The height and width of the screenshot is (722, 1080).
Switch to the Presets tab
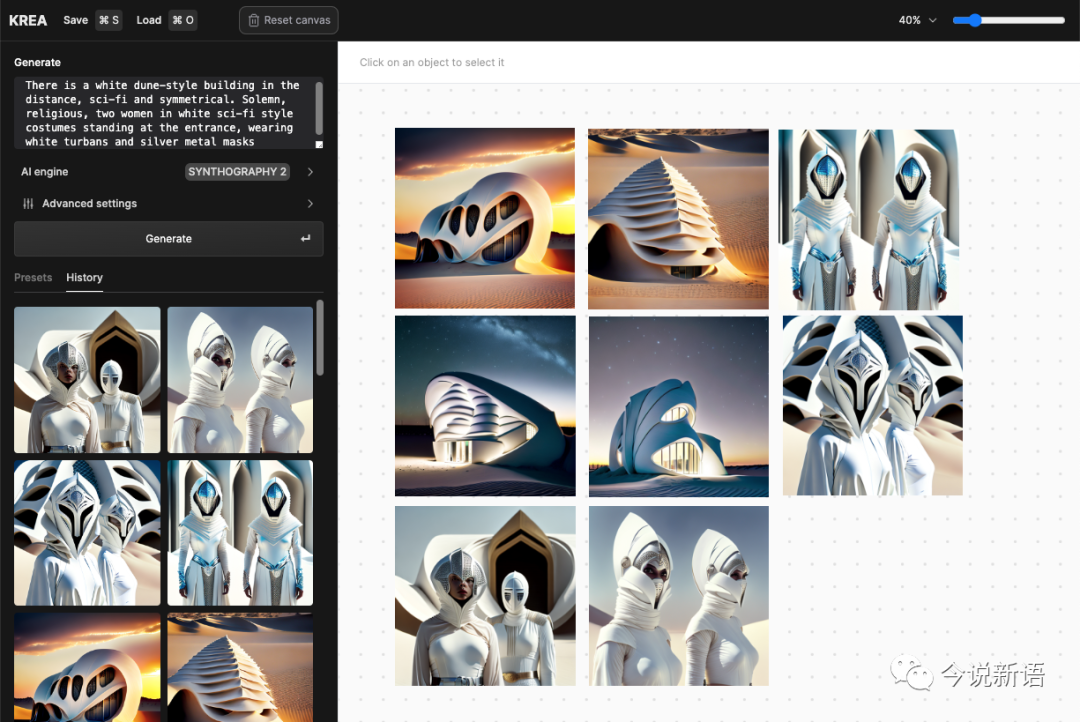coord(33,277)
